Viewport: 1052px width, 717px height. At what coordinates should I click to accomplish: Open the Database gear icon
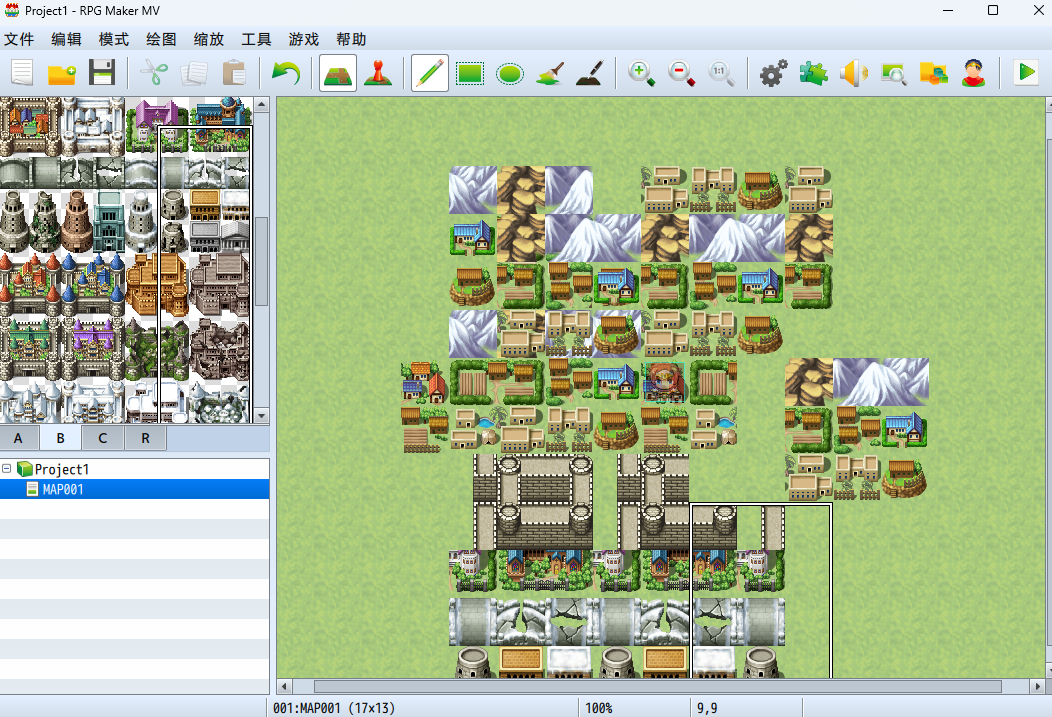[x=773, y=74]
